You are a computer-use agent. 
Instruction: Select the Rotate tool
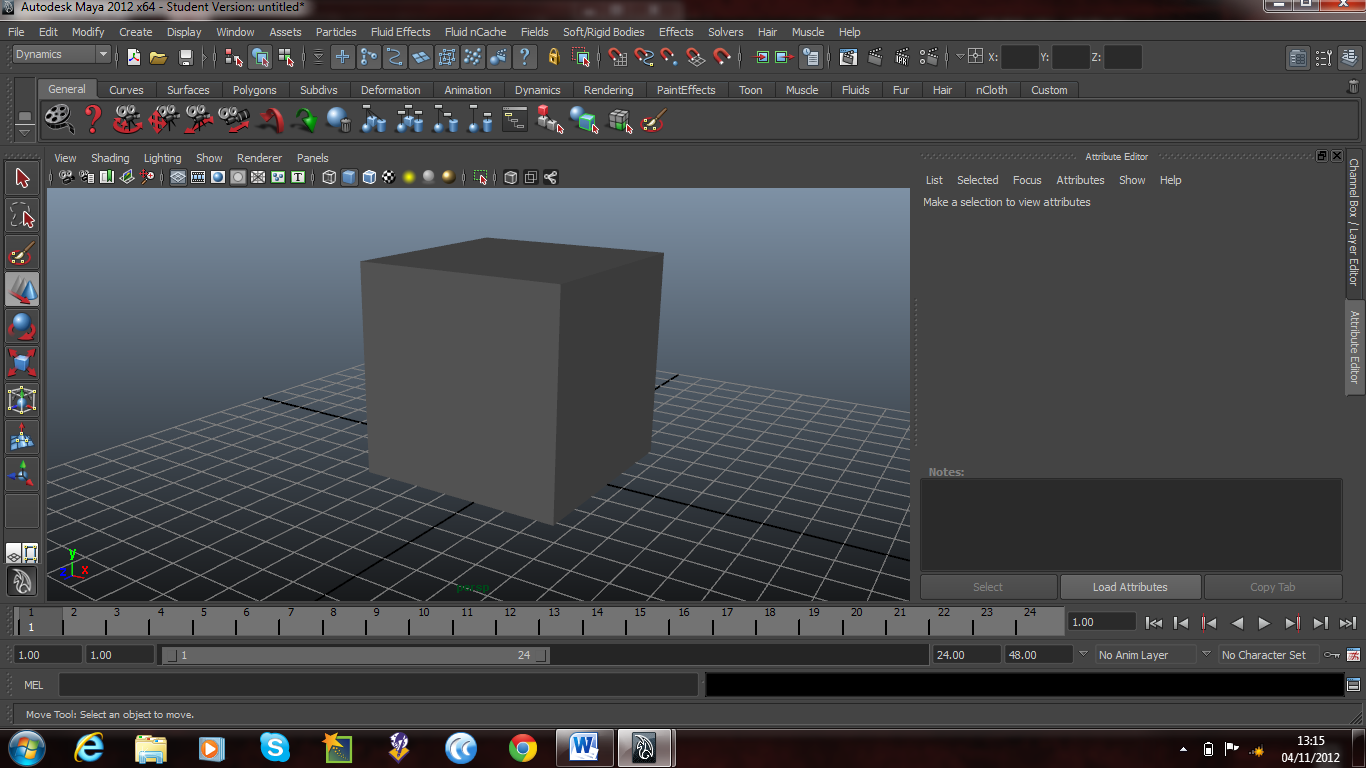tap(22, 327)
